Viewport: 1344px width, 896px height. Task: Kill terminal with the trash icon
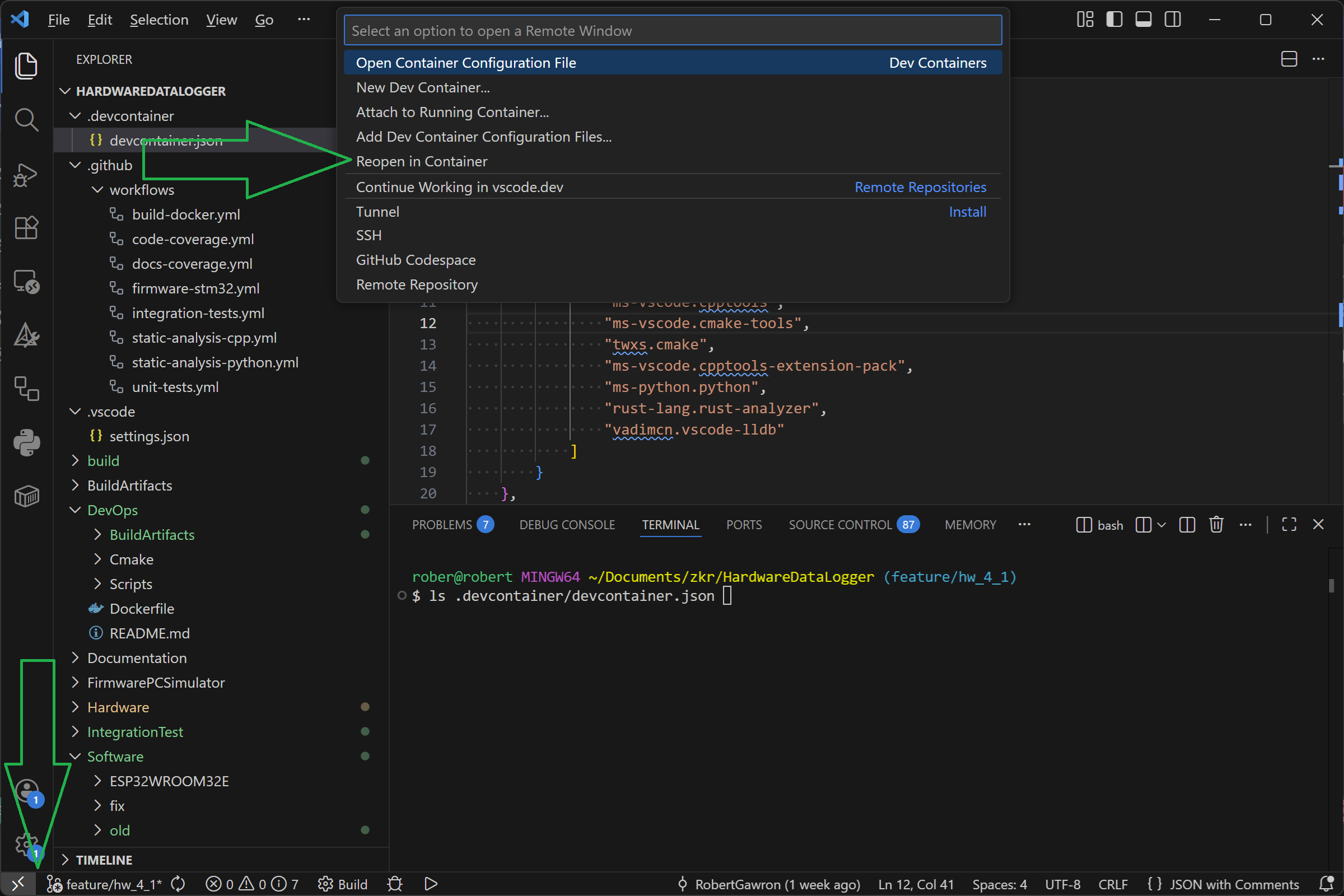click(1216, 525)
